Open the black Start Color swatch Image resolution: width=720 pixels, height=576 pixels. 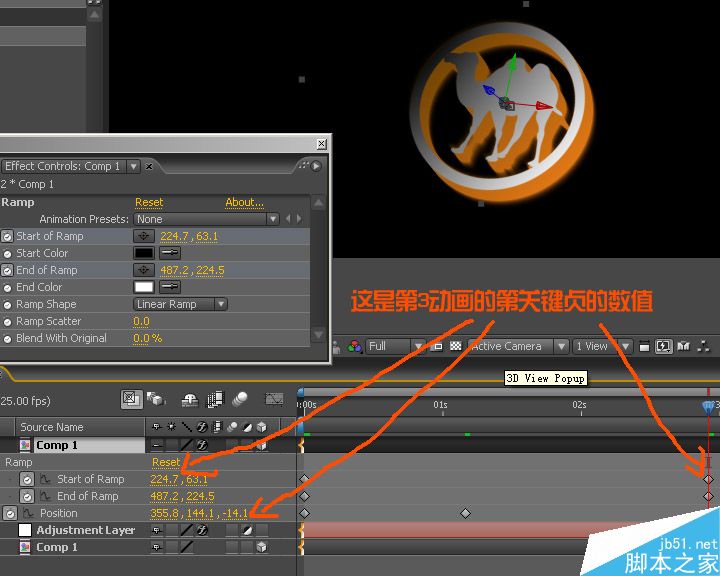pyautogui.click(x=144, y=253)
